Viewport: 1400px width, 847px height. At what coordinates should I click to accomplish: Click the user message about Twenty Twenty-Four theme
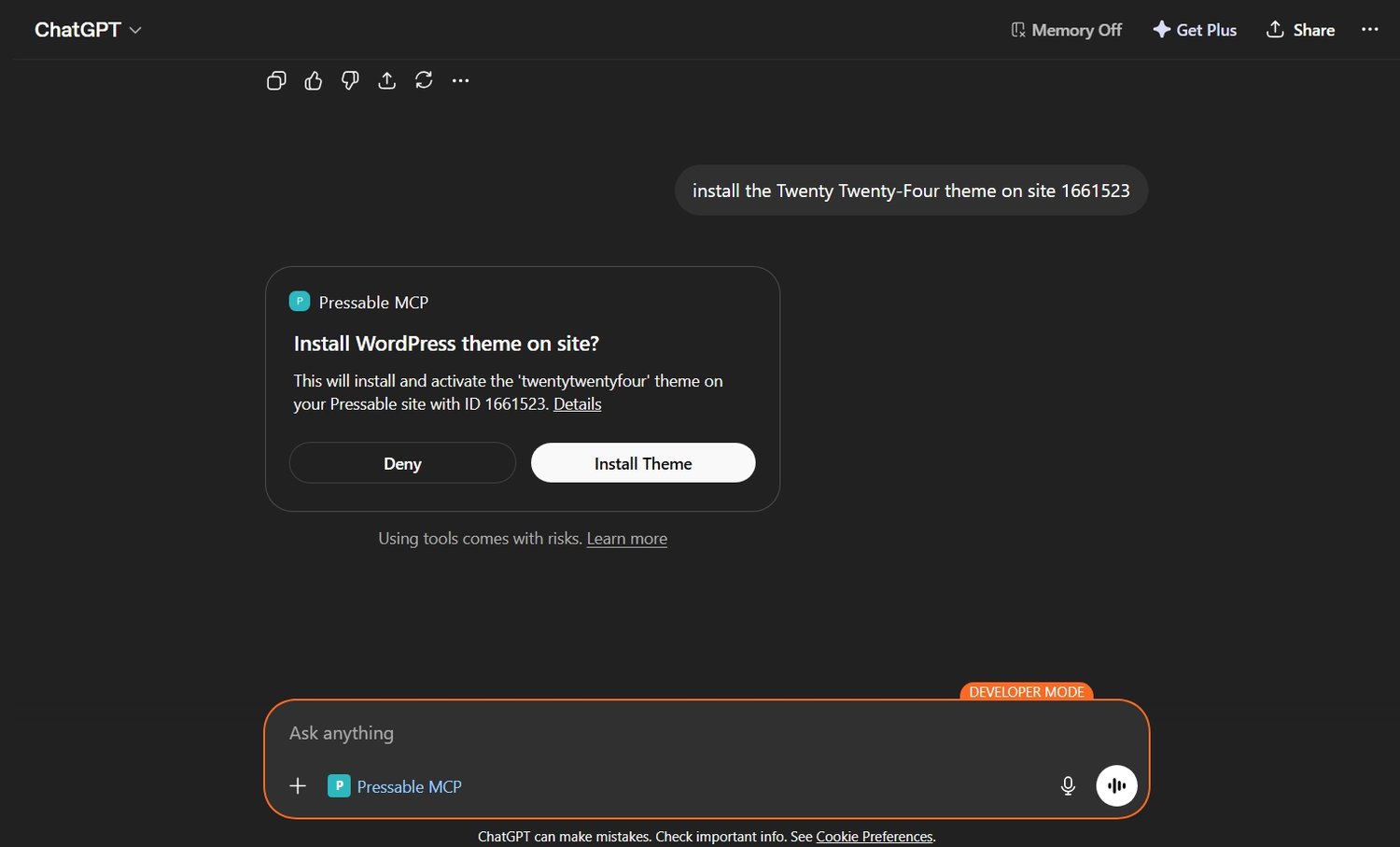[911, 191]
